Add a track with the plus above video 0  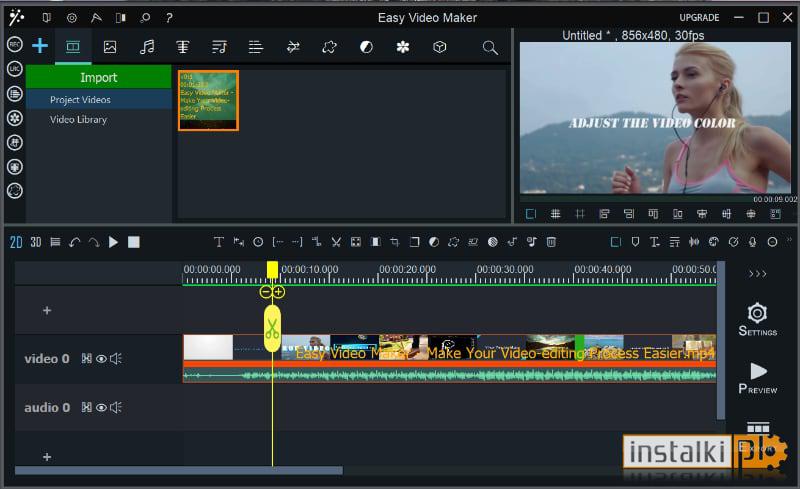click(47, 310)
